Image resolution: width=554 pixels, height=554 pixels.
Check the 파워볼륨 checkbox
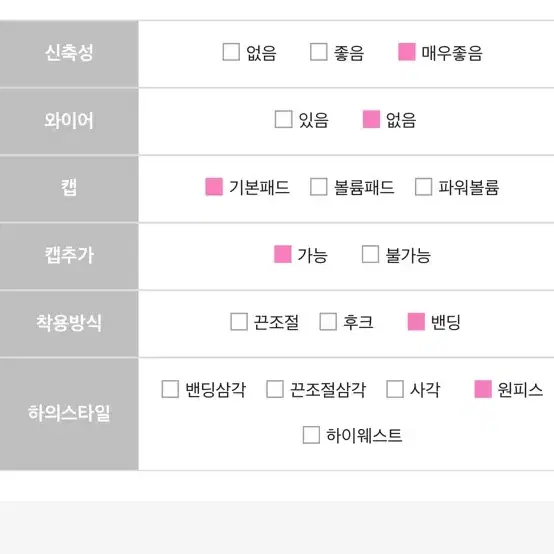423,187
